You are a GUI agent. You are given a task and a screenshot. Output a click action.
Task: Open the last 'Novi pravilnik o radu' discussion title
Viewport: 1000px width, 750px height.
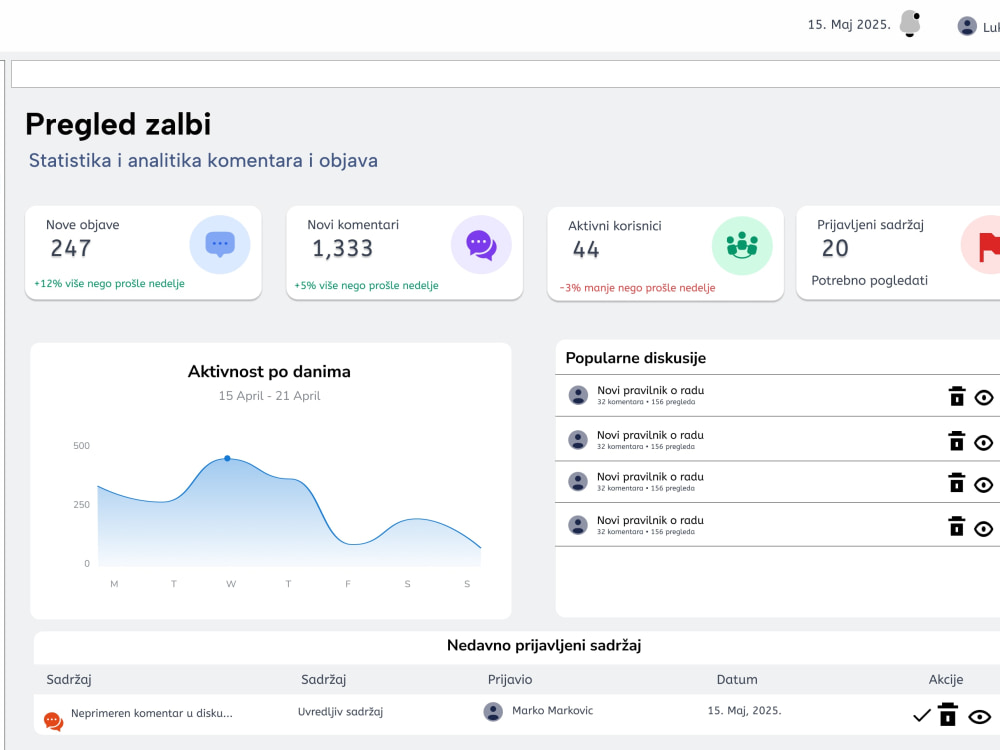click(651, 520)
